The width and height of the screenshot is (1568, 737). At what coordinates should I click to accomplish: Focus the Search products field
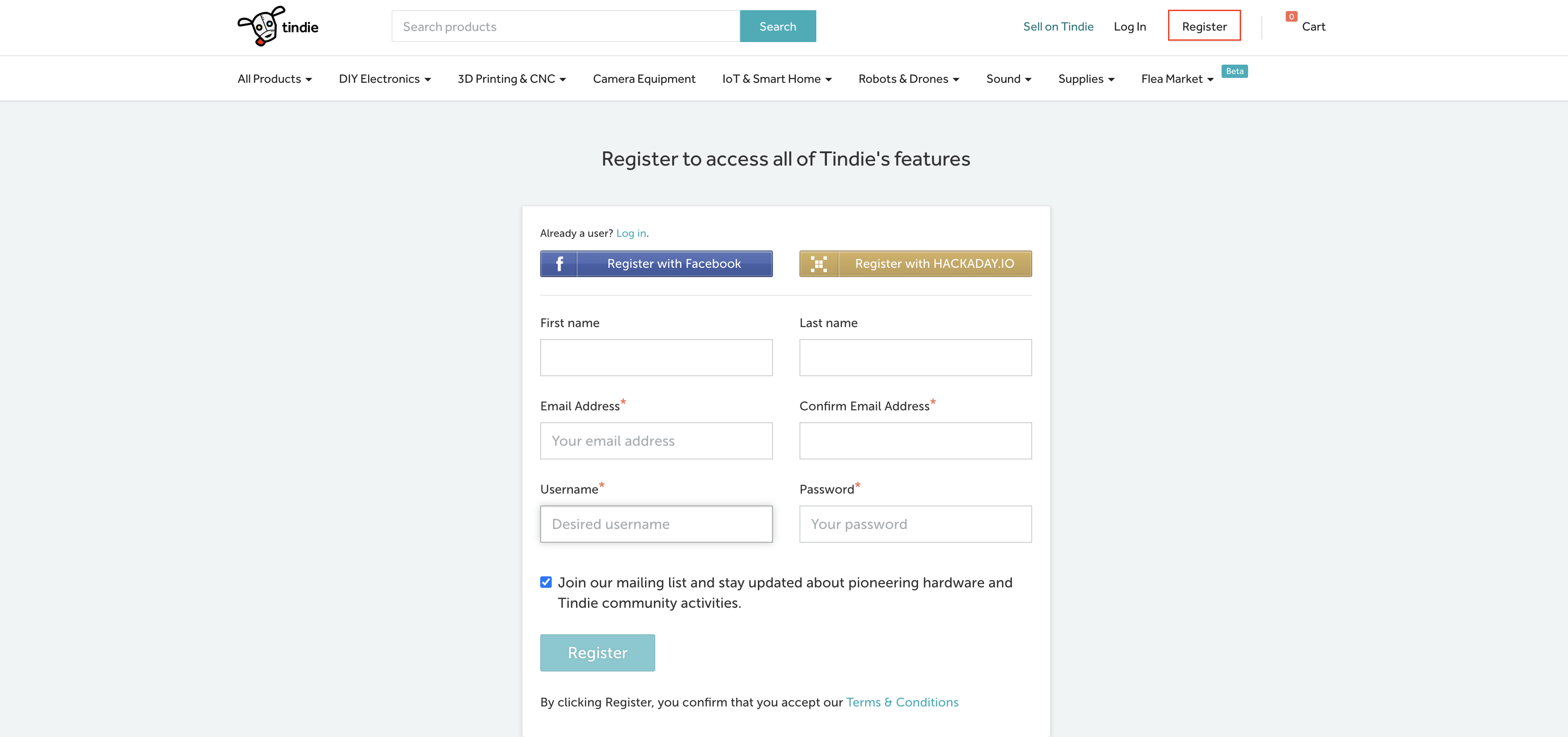(x=565, y=27)
